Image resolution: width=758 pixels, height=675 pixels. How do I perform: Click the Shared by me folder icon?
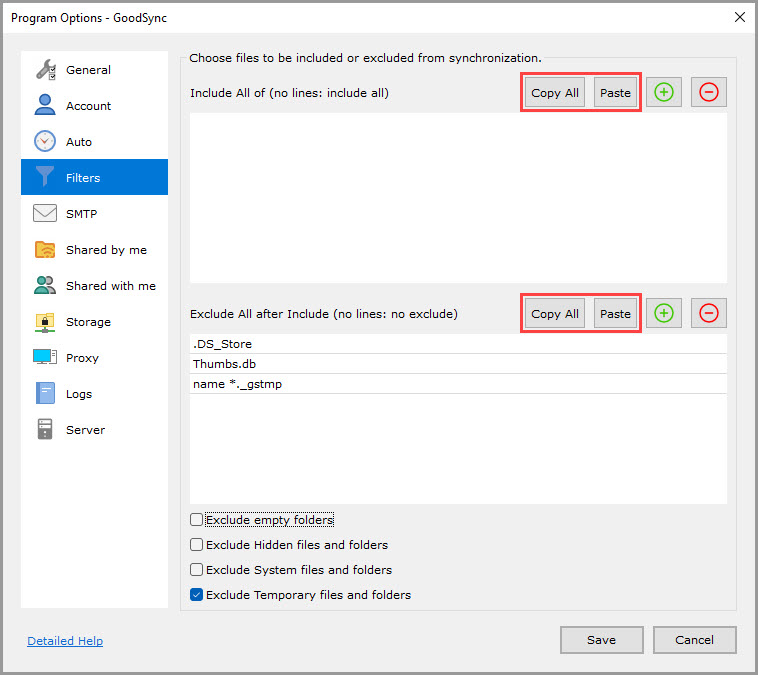point(45,249)
